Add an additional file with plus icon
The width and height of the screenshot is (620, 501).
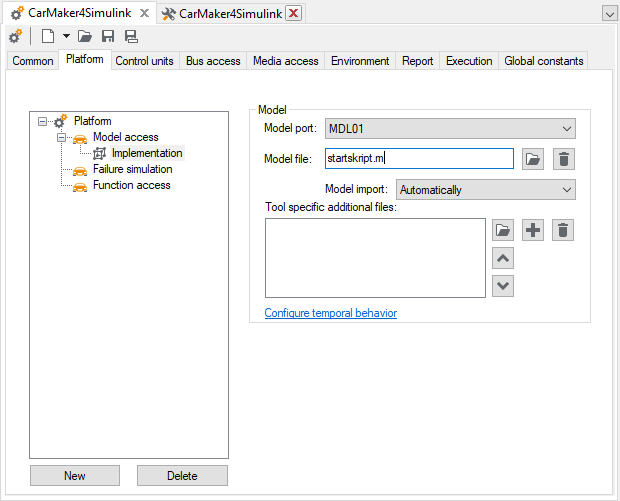(x=533, y=230)
